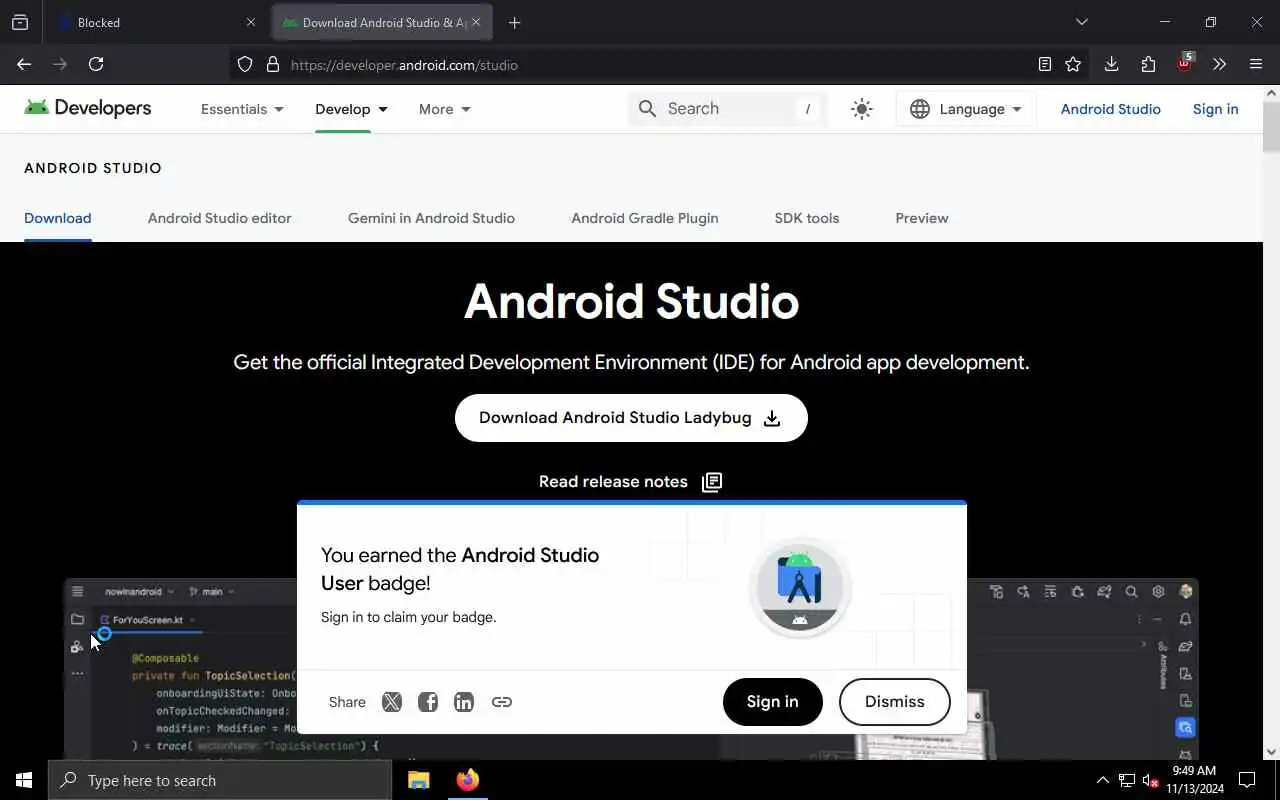Image resolution: width=1280 pixels, height=800 pixels.
Task: Switch to the SDK tools tab
Action: 807,218
